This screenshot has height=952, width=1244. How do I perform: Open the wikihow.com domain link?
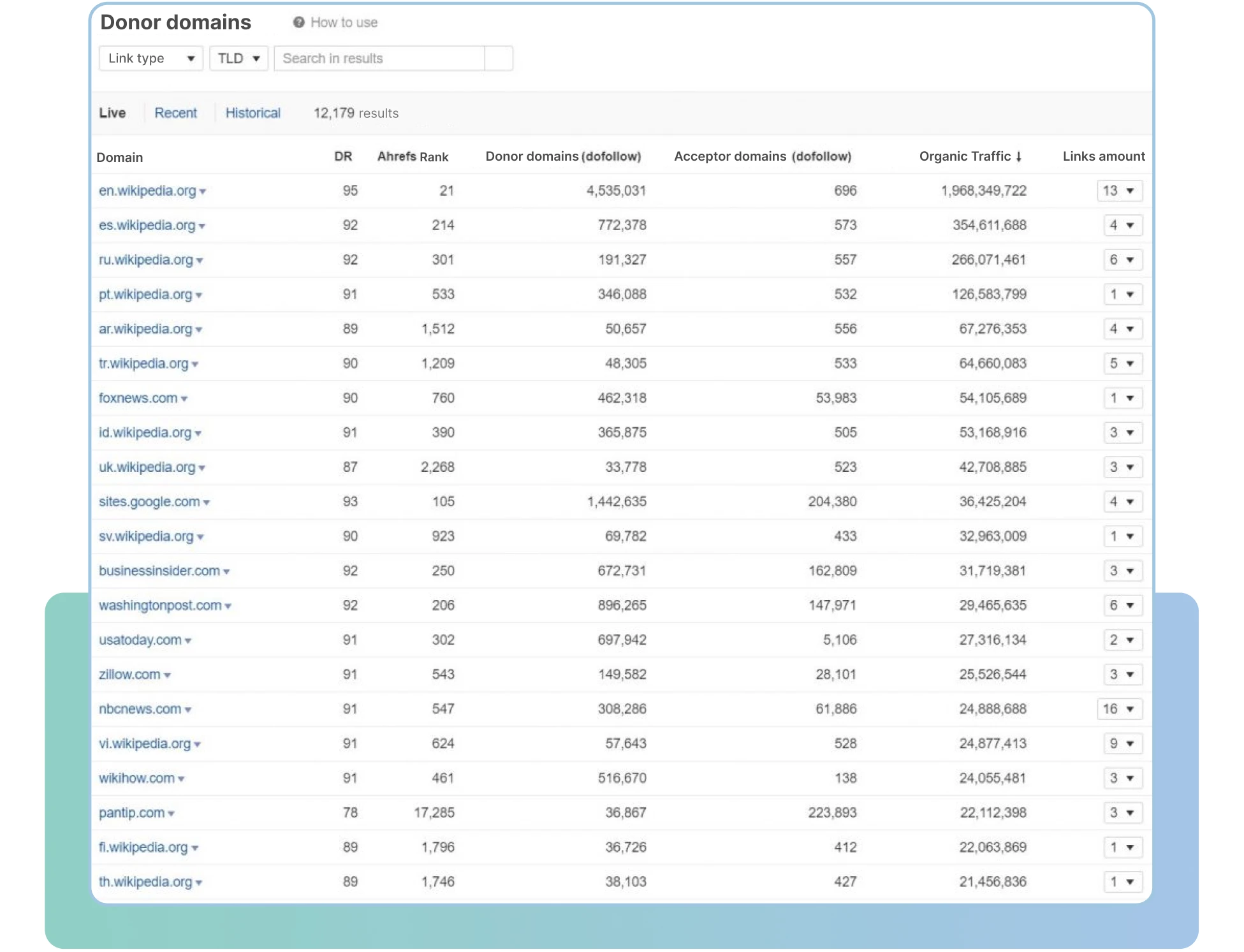[x=136, y=778]
